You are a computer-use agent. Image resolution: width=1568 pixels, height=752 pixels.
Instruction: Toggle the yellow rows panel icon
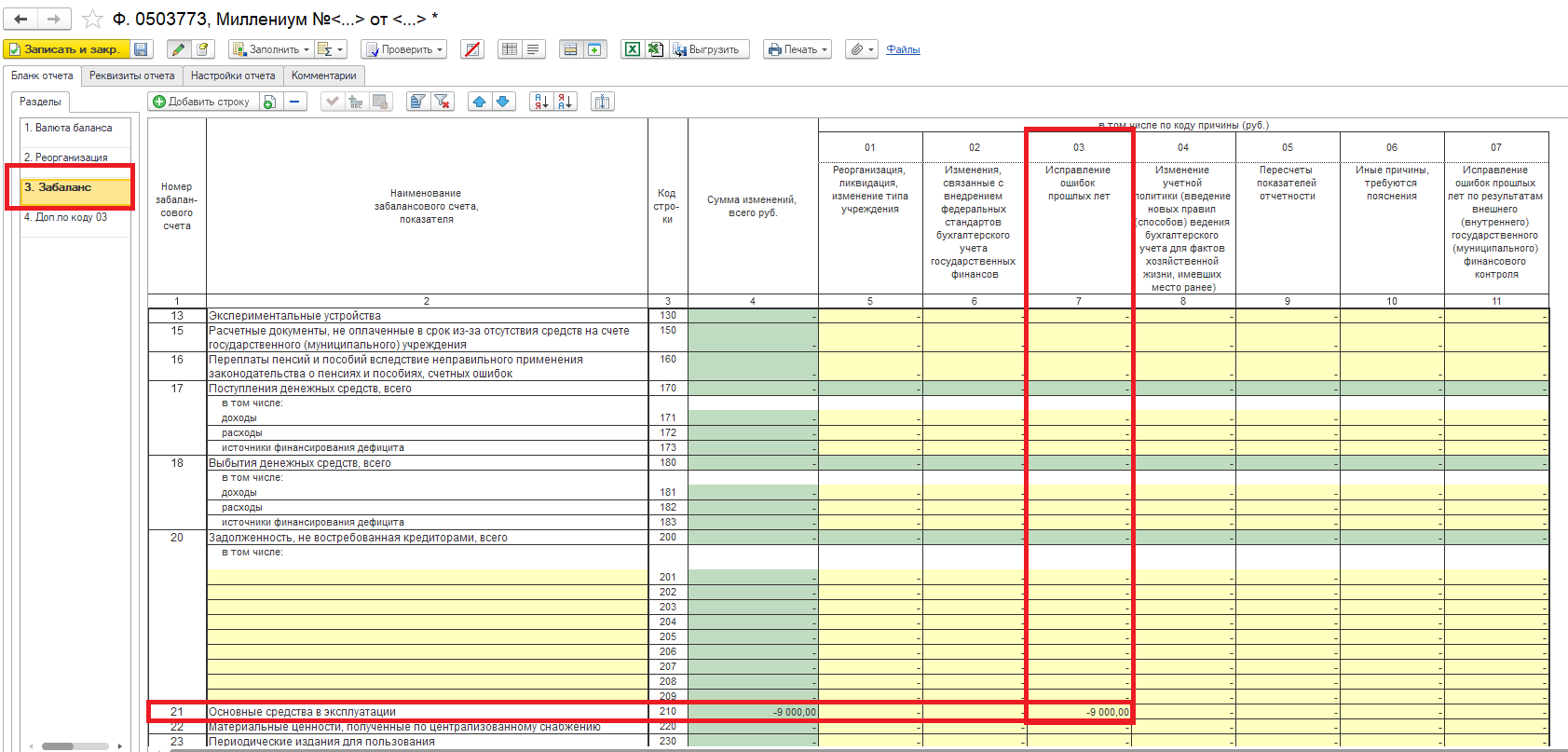point(571,49)
